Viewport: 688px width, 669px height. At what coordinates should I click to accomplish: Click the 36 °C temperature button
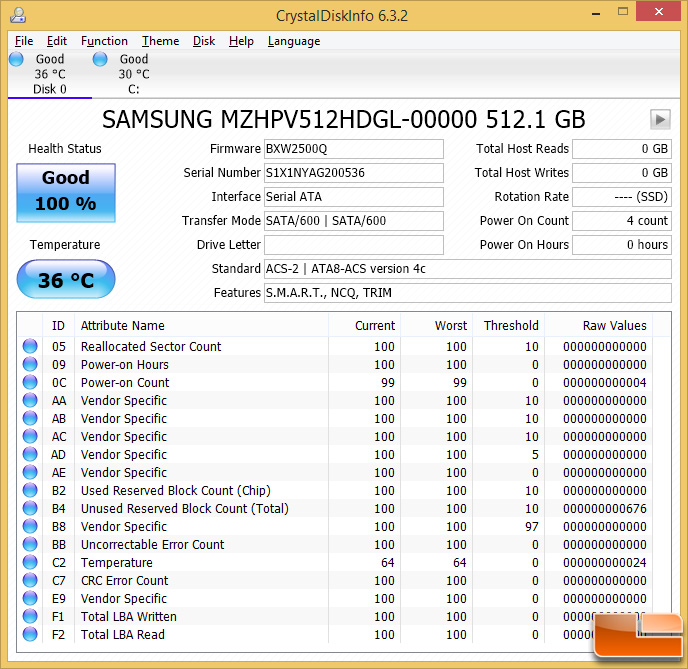(66, 279)
